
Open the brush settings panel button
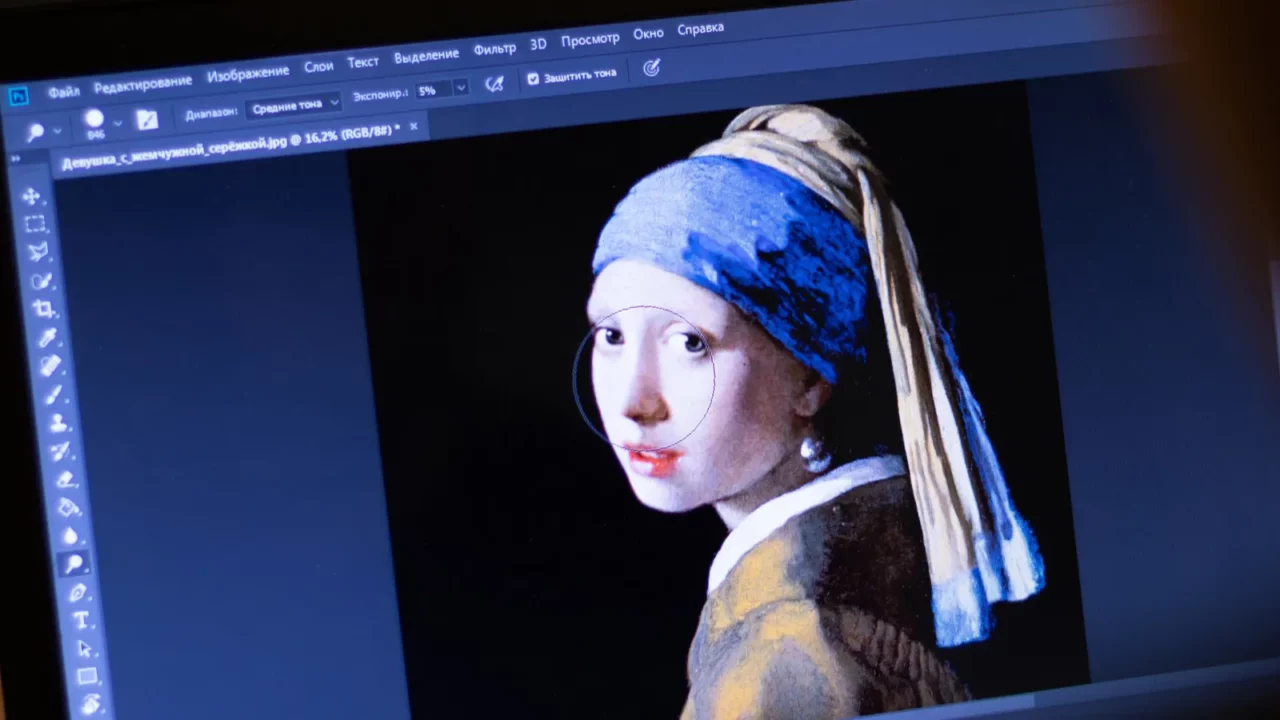click(147, 120)
